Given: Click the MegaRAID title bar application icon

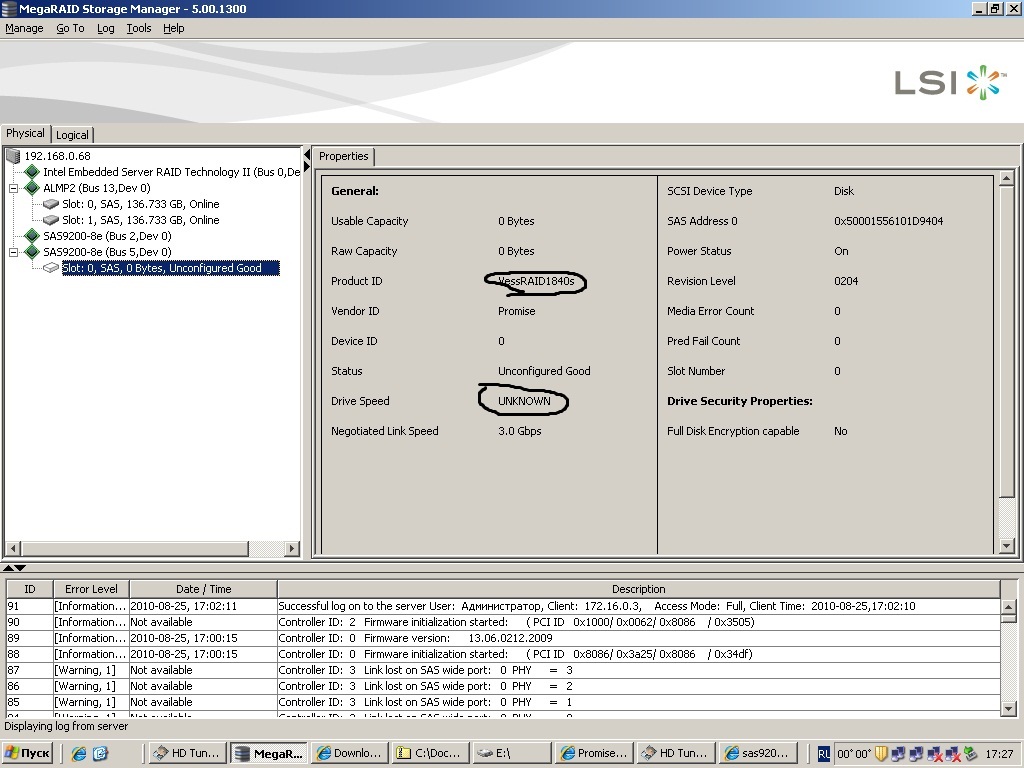Looking at the screenshot, I should [x=9, y=8].
